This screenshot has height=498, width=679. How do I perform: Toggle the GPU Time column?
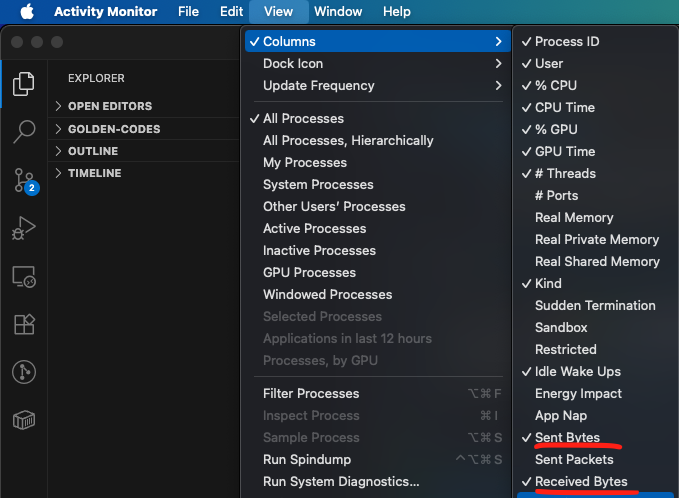(595, 152)
